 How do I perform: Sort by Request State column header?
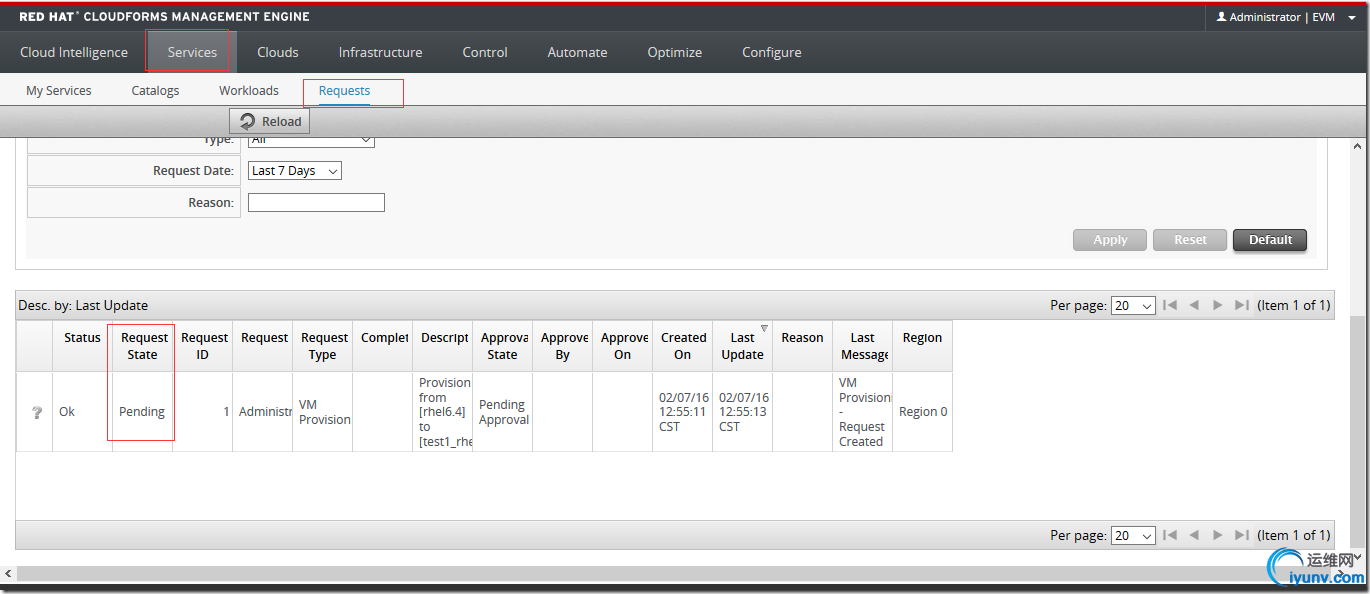click(142, 346)
